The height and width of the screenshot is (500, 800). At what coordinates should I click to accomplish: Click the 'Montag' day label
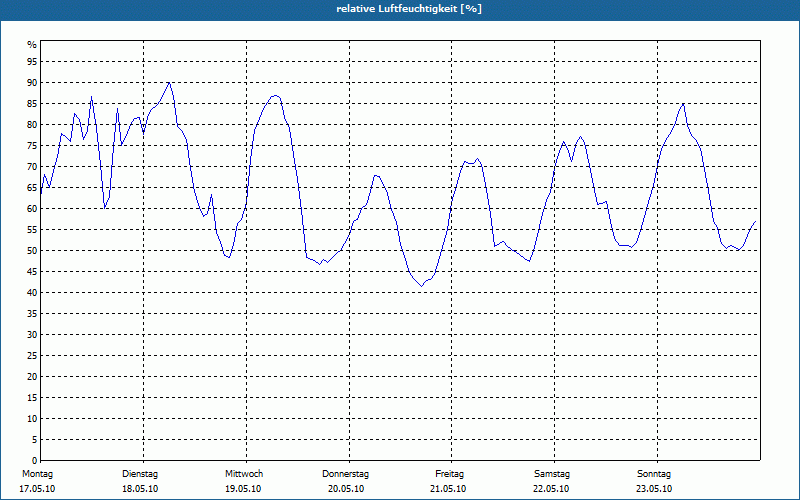click(x=37, y=474)
